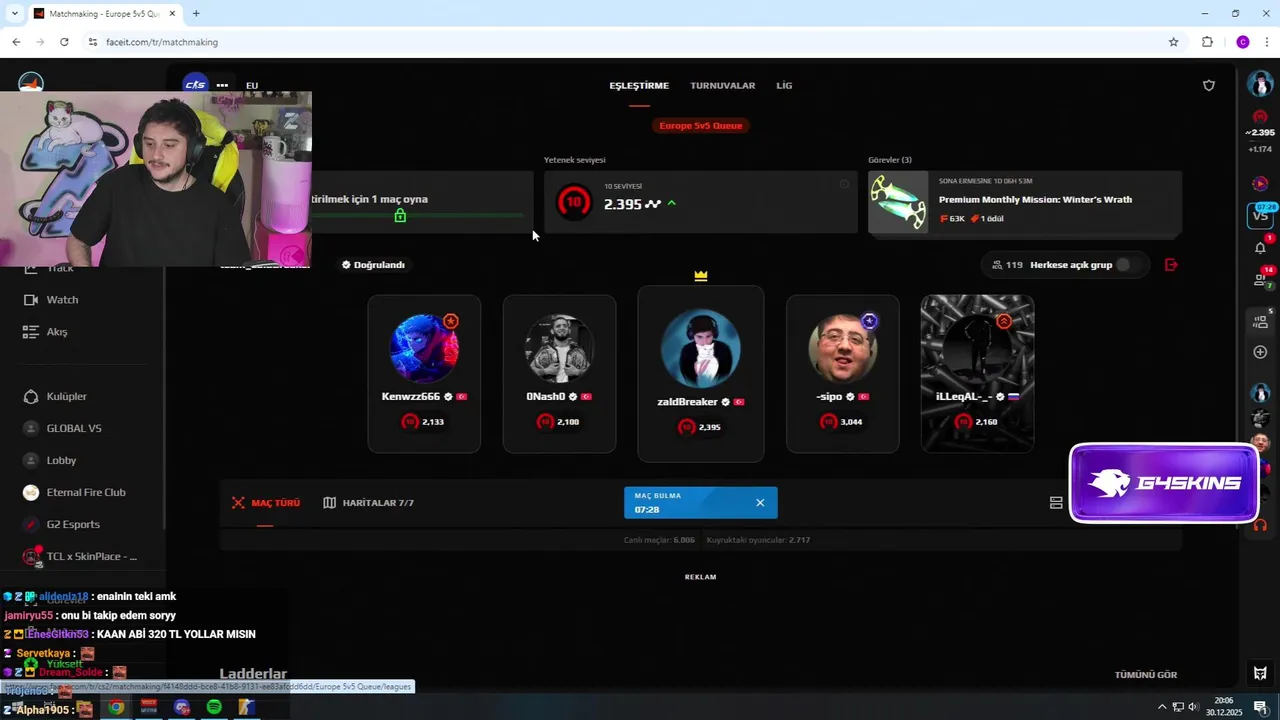Bookmark this page with the star icon
Screen dimensions: 1280x720
click(x=1173, y=42)
